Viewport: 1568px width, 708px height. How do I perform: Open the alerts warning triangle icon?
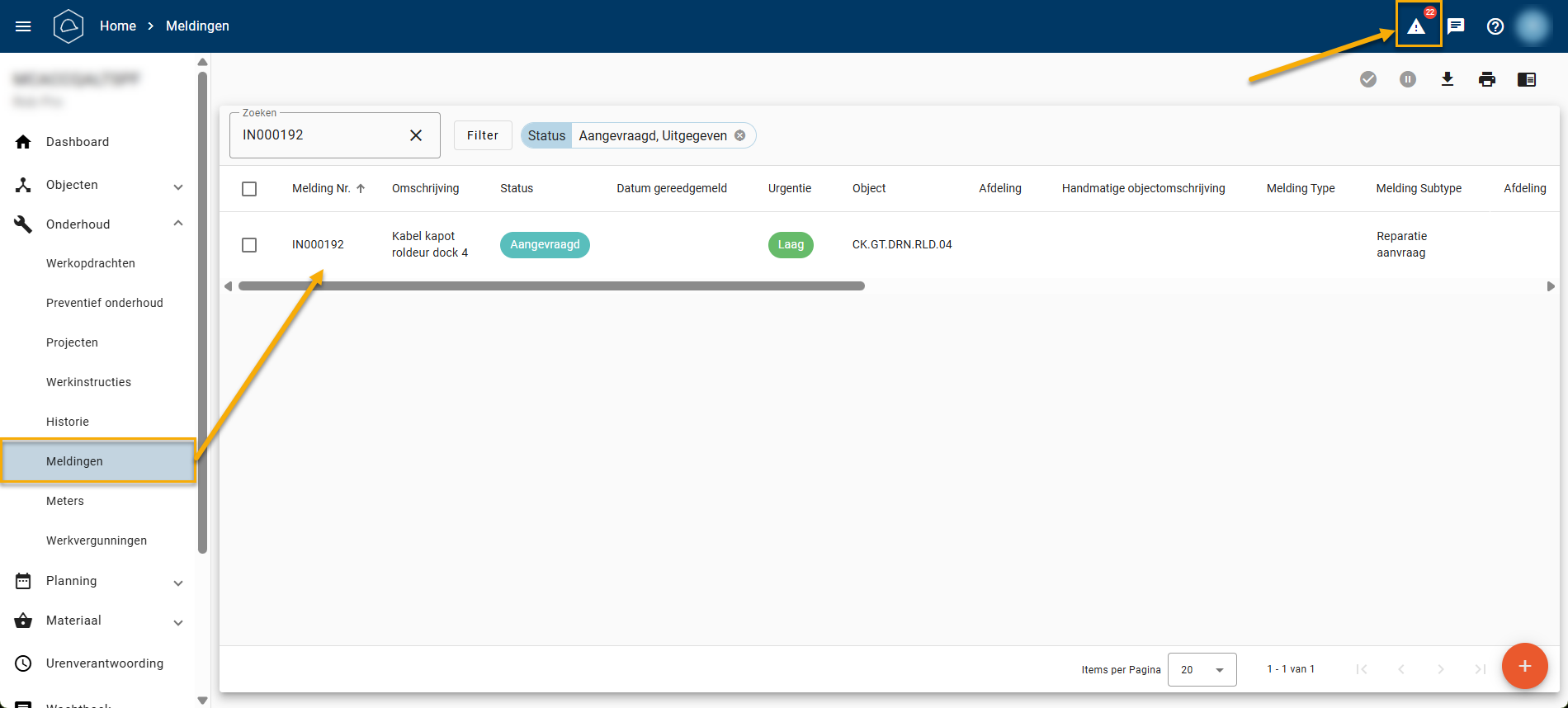[1417, 26]
